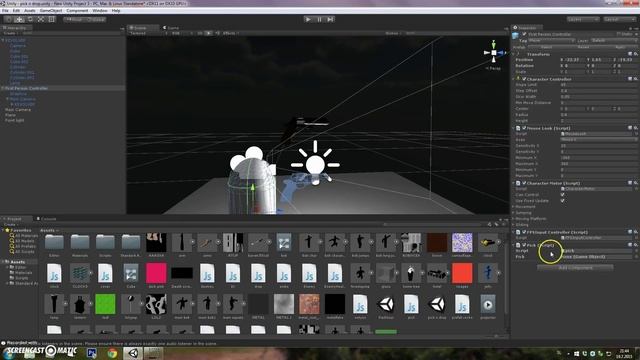
Task: Open the Character Motor script gear menu
Action: pyautogui.click(x=636, y=183)
